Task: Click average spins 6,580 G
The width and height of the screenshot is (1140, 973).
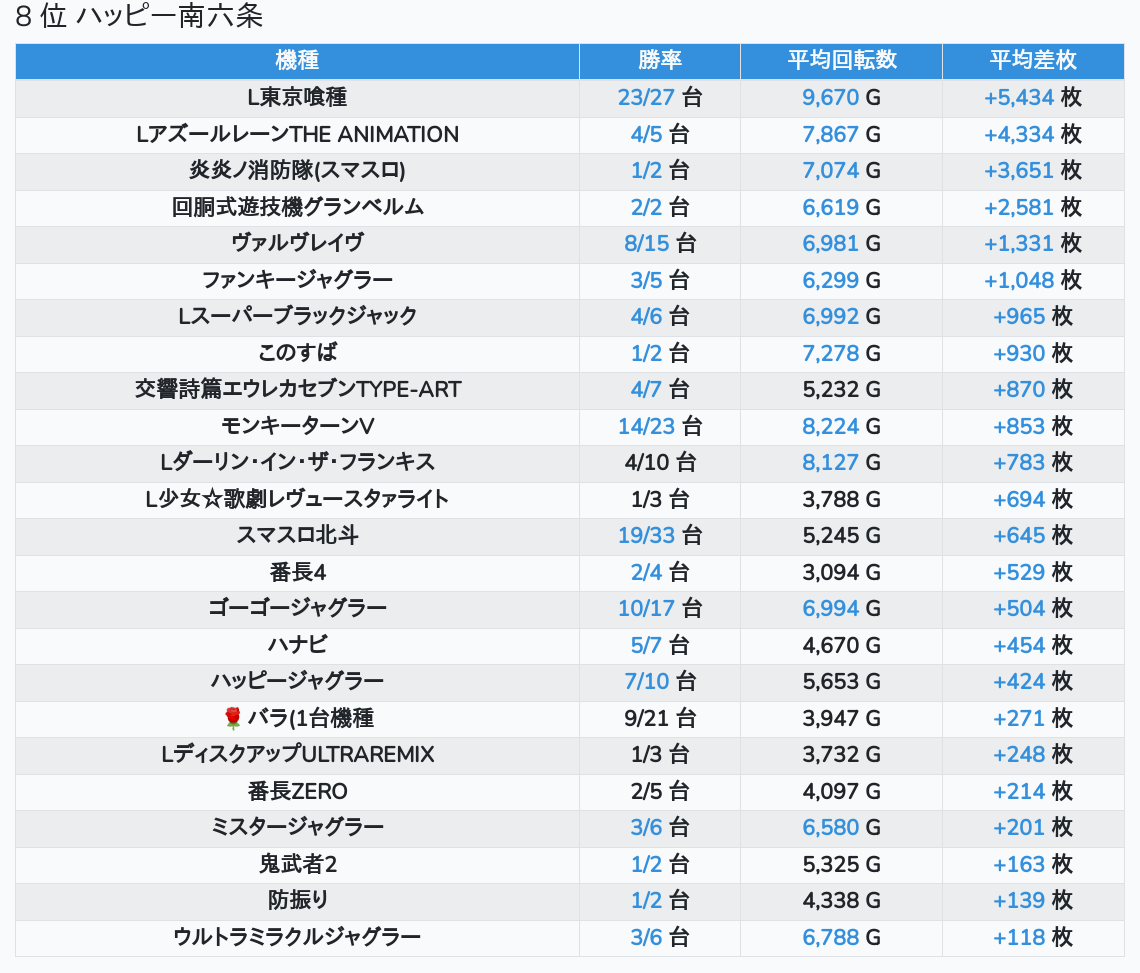Action: pos(842,828)
